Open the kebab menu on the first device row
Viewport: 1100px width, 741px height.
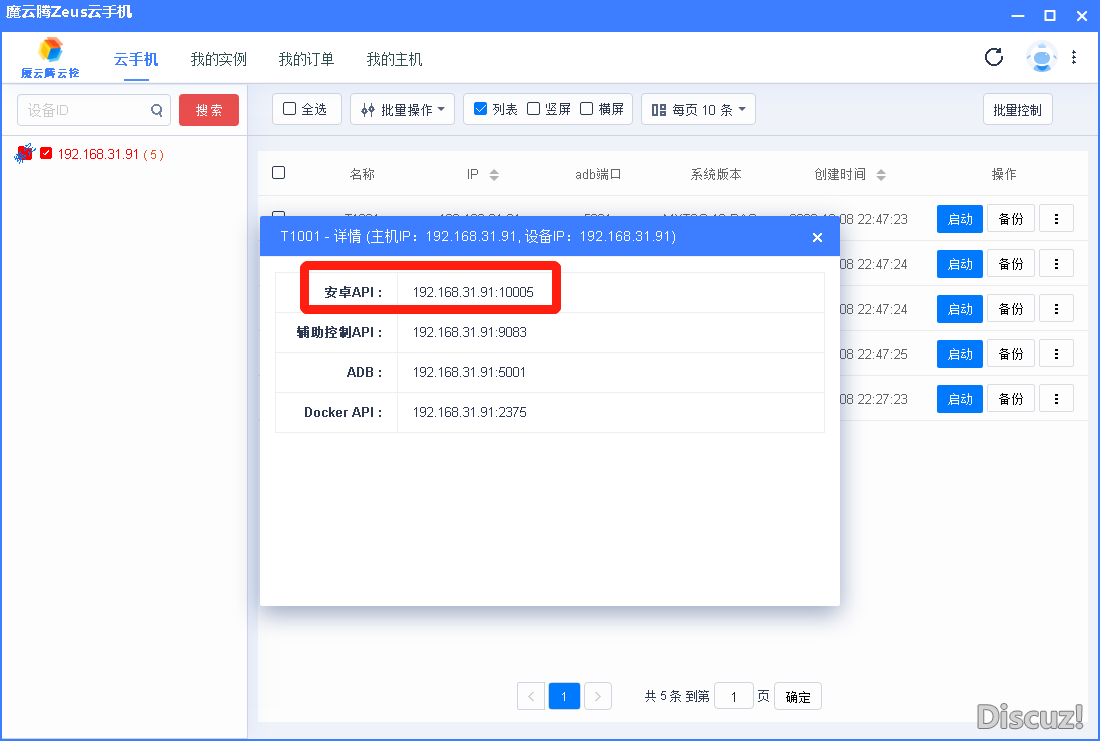(x=1056, y=218)
